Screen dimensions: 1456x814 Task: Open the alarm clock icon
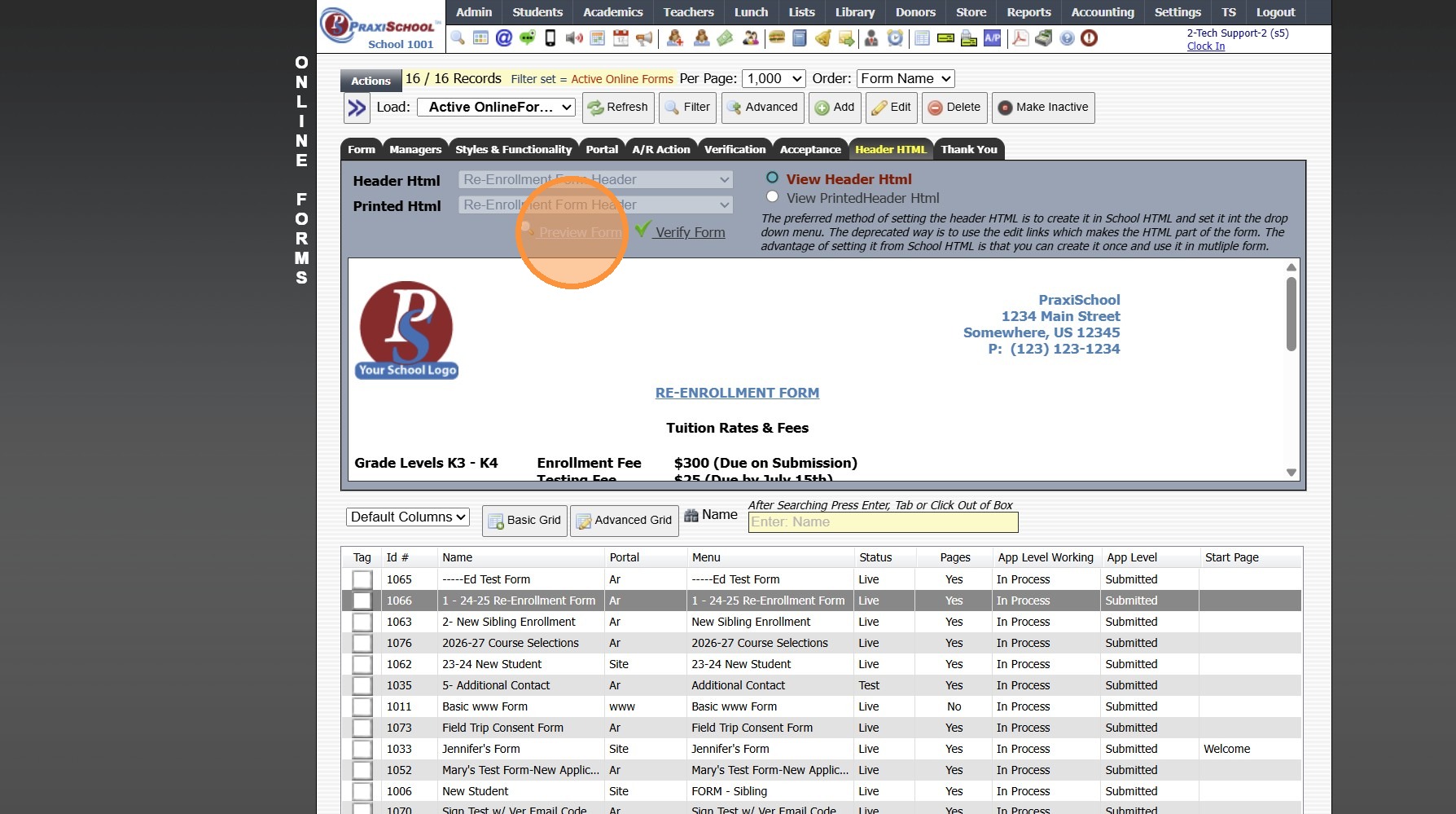(895, 38)
